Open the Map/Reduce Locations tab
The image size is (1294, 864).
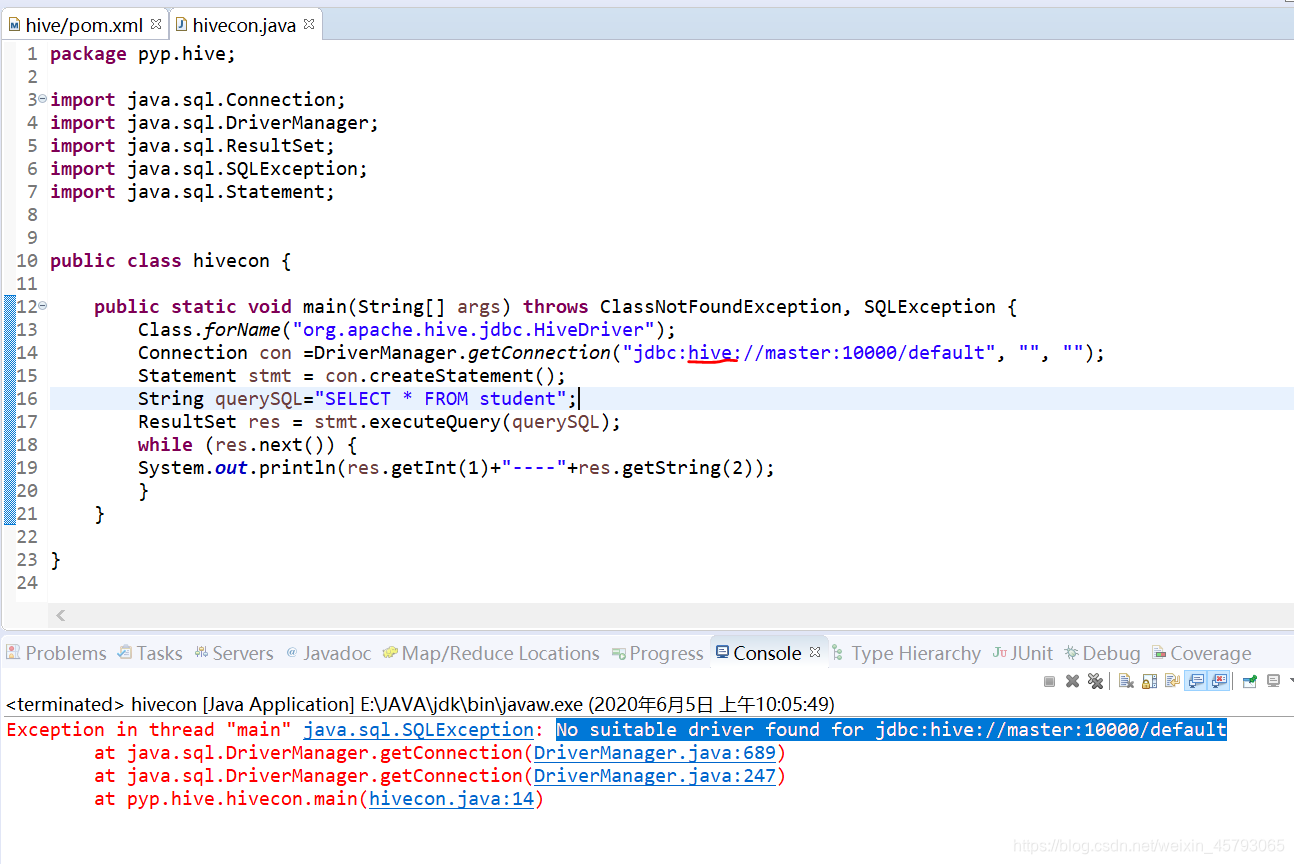click(491, 653)
